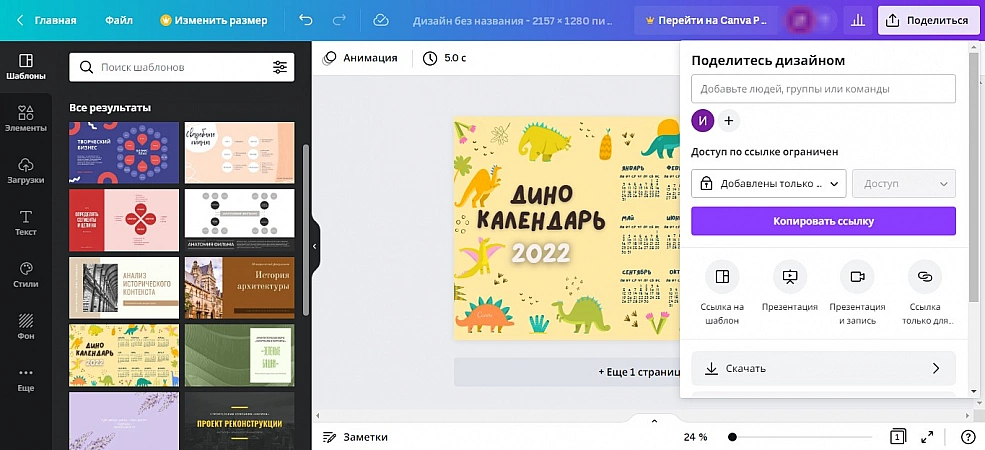Viewport: 985px width, 450px height.
Task: Open the Еще (More) sidebar tab
Action: tap(26, 380)
